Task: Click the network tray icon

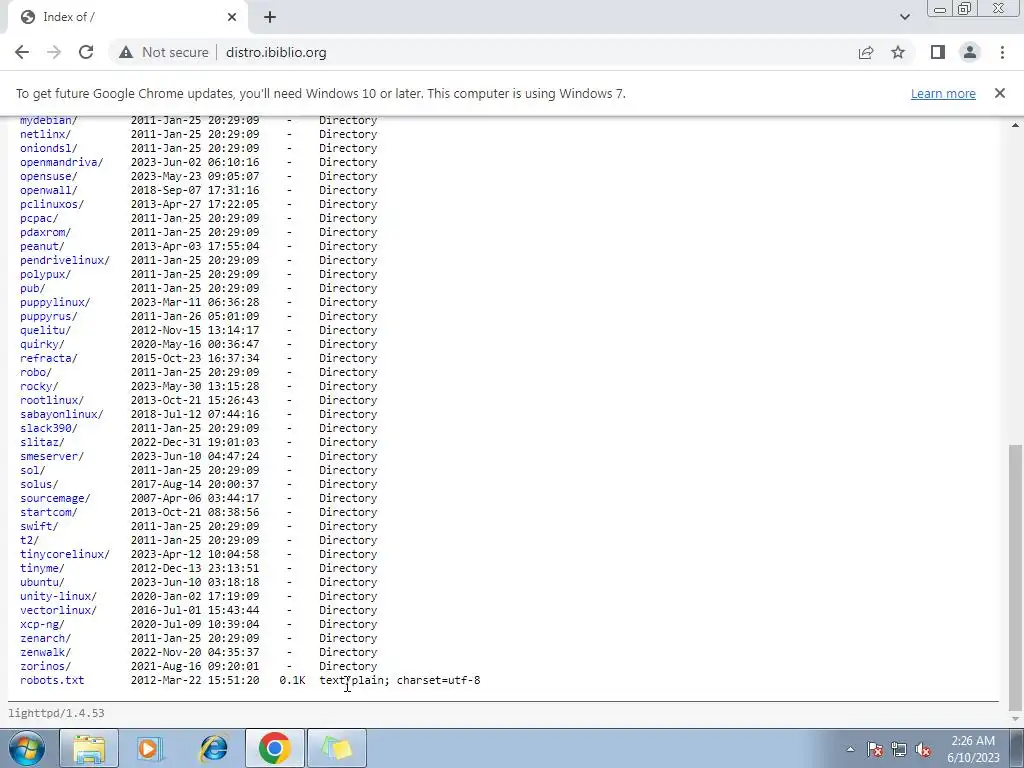Action: click(899, 749)
